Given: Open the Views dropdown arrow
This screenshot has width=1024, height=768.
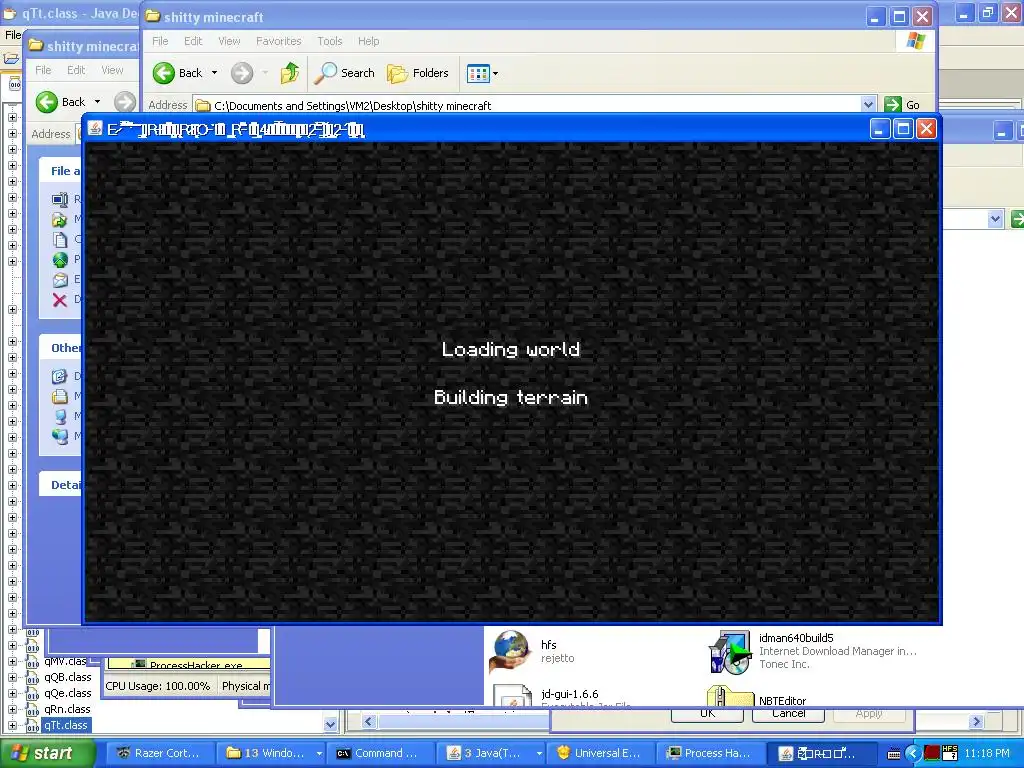Looking at the screenshot, I should click(x=495, y=74).
